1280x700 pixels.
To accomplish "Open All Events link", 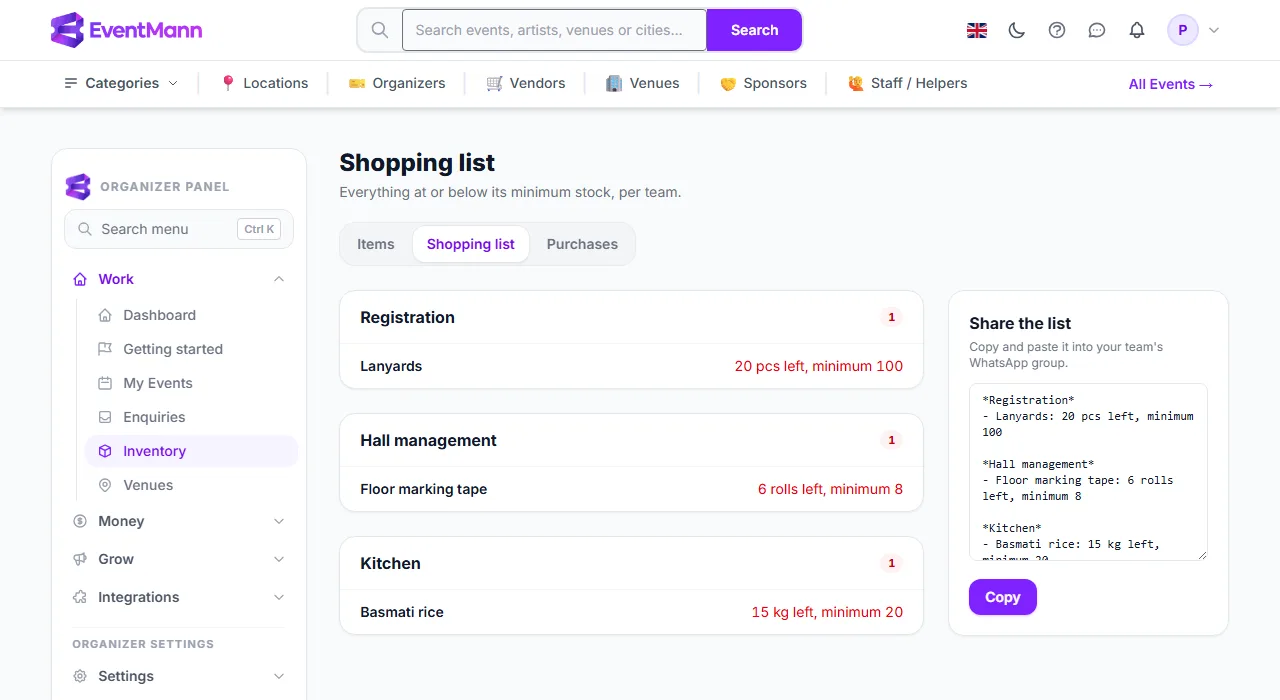I will pyautogui.click(x=1171, y=84).
